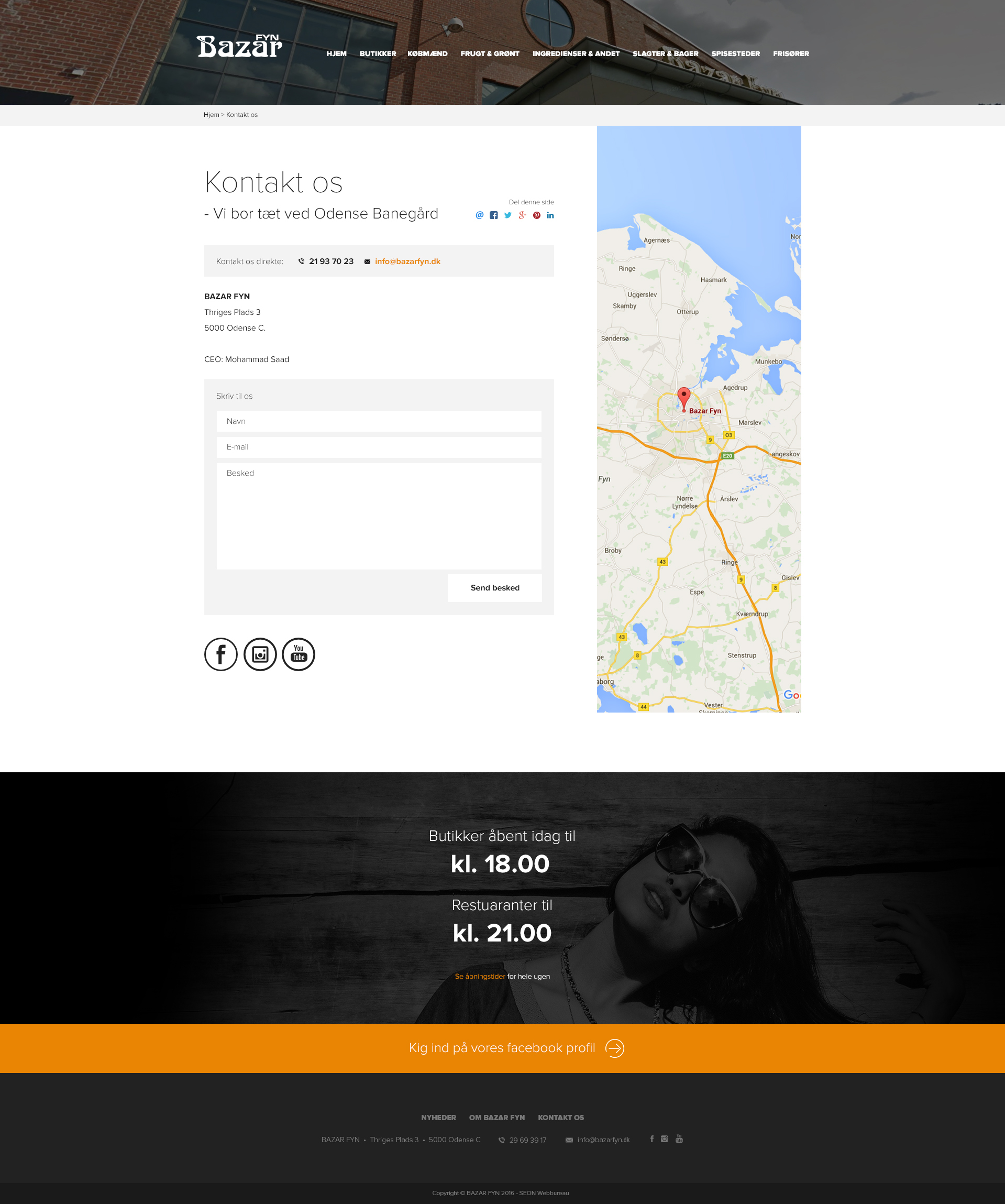Open the large Instagram circle icon
This screenshot has width=1005, height=1204.
[x=260, y=654]
